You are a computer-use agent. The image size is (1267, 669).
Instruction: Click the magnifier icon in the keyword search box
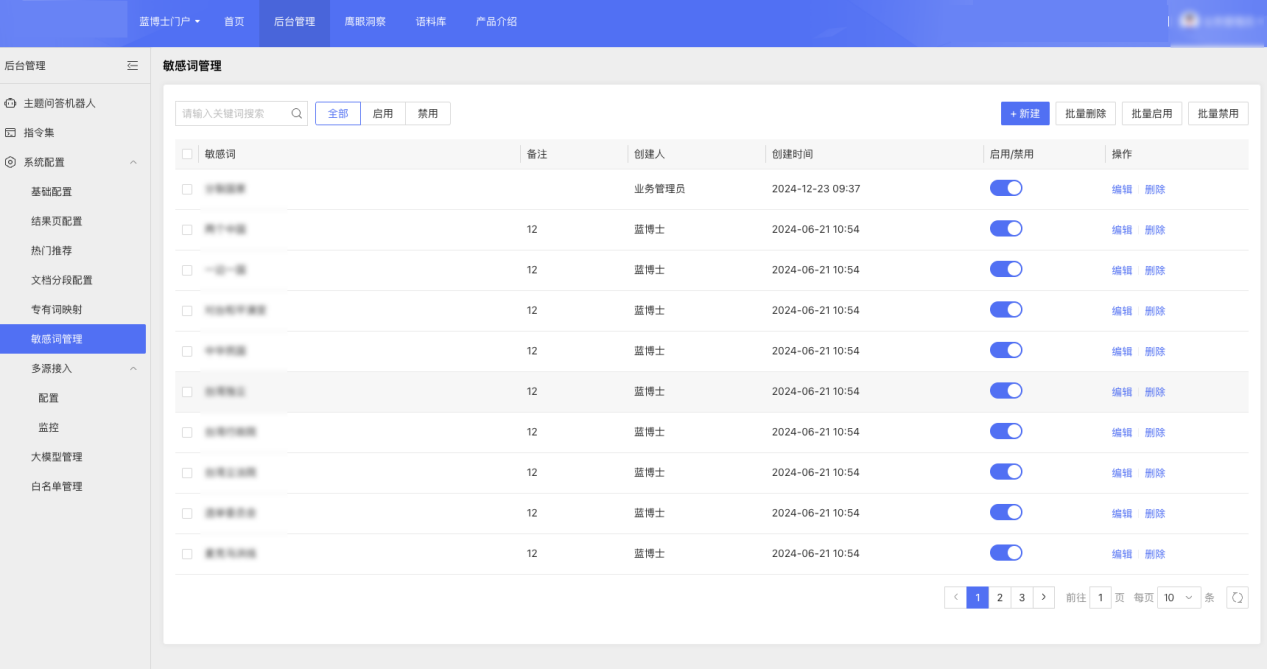coord(297,114)
